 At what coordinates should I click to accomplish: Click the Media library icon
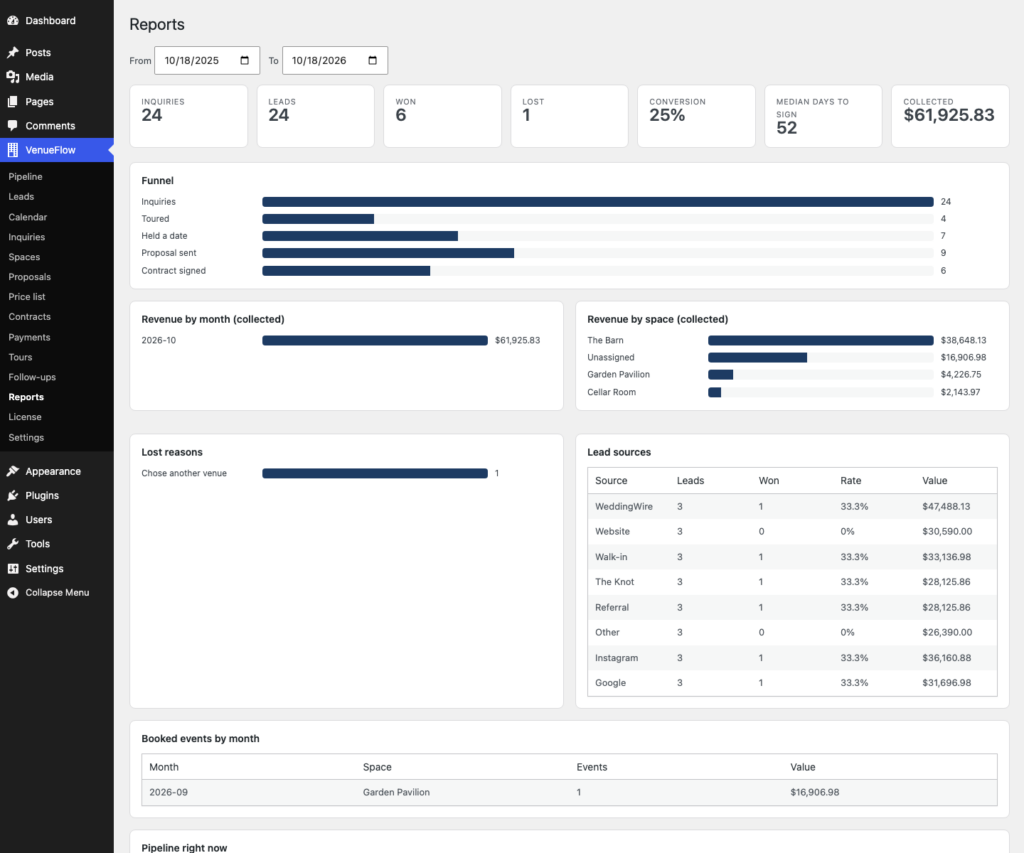[x=12, y=76]
